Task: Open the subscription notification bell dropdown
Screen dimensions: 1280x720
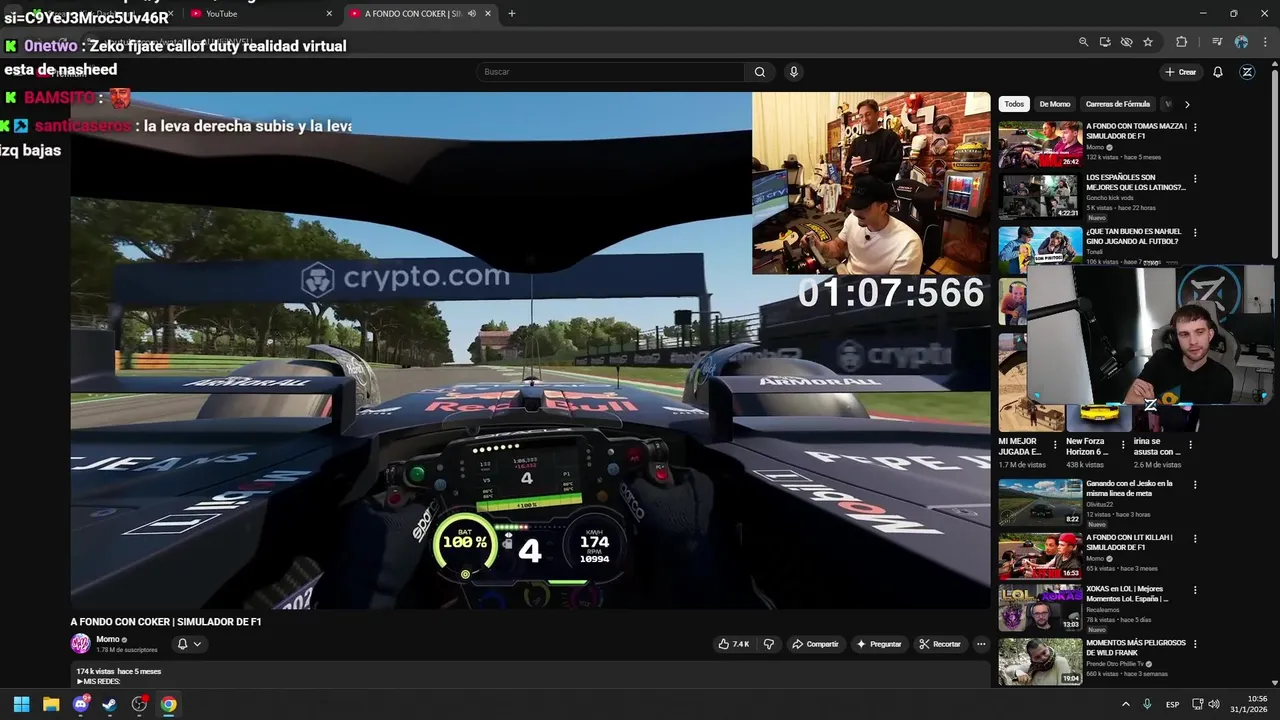Action: click(x=189, y=644)
